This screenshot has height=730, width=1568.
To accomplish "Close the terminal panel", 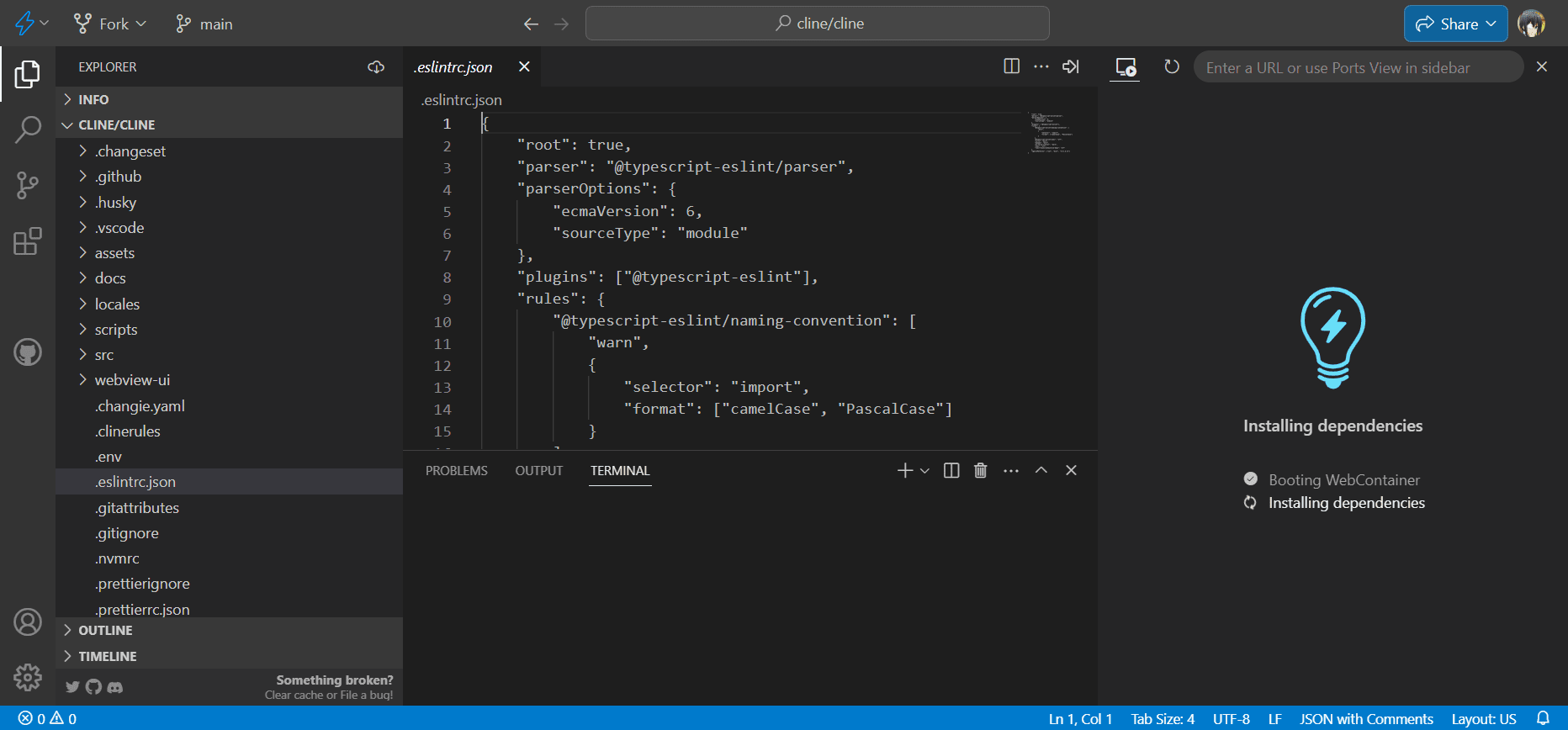I will pos(1071,470).
